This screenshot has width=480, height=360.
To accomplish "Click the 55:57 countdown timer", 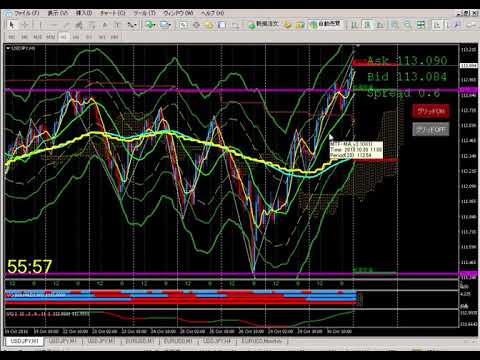I will [x=29, y=267].
